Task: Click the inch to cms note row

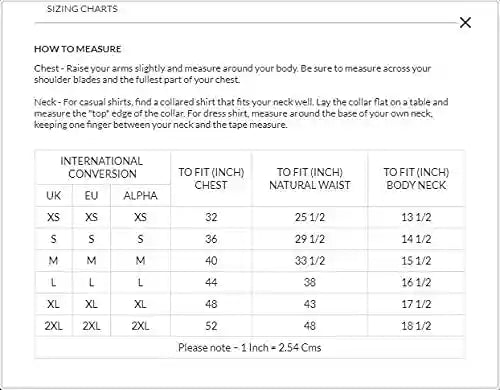Action: coord(250,348)
